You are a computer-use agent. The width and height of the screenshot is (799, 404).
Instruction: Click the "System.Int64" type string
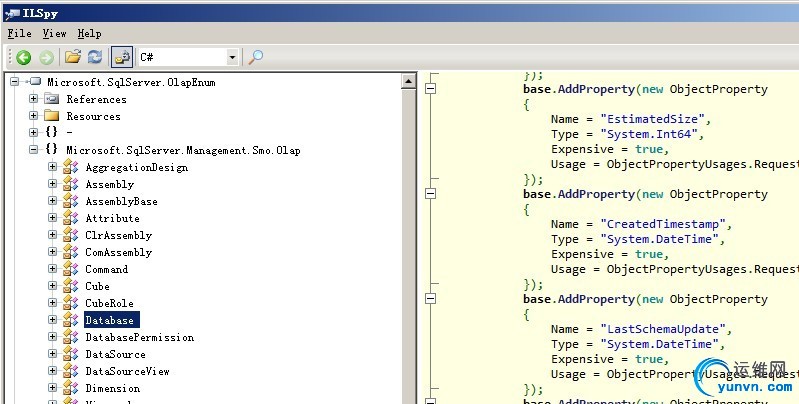(x=649, y=134)
